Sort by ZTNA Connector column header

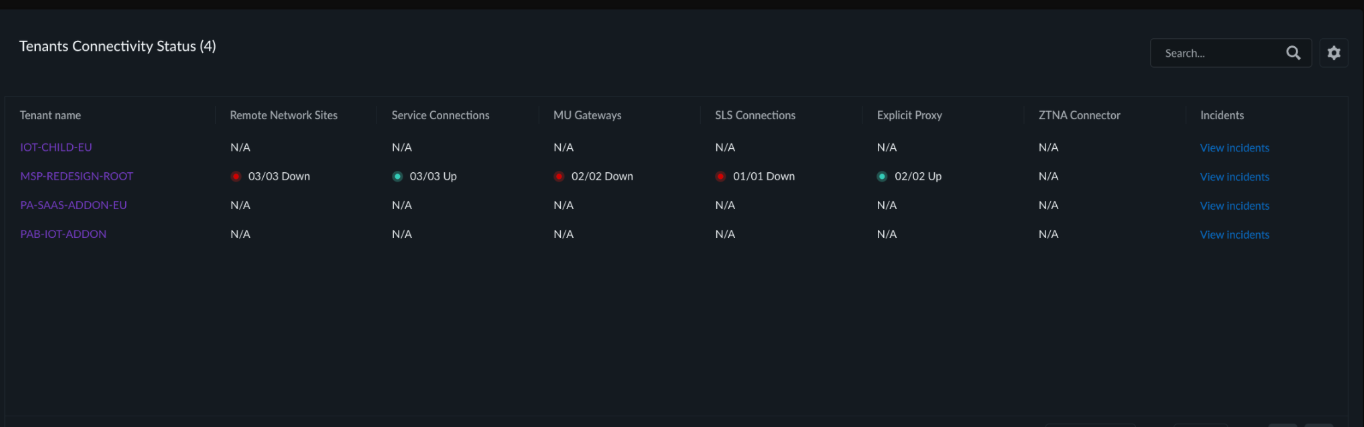coord(1080,115)
